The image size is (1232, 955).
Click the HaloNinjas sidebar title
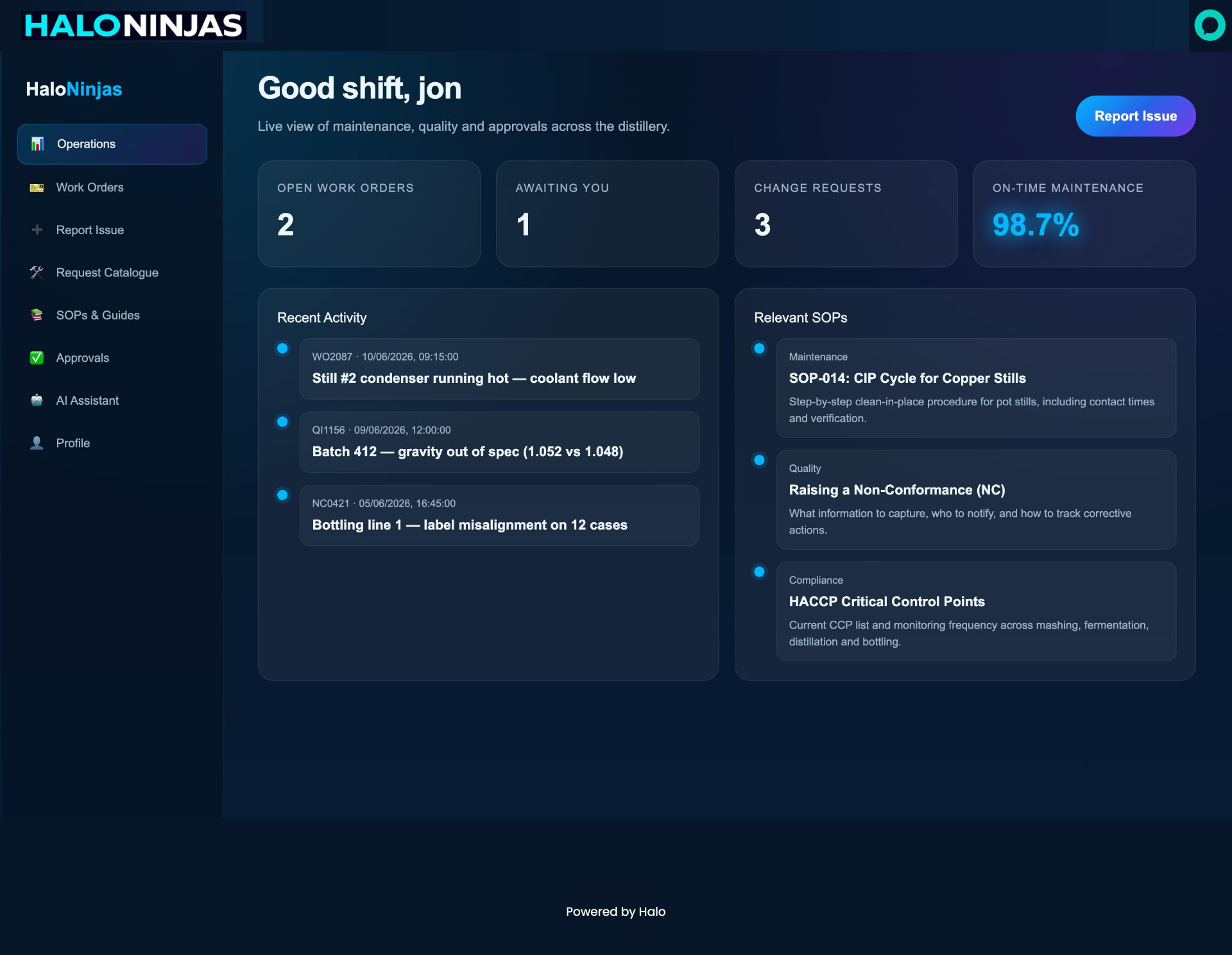tap(74, 89)
